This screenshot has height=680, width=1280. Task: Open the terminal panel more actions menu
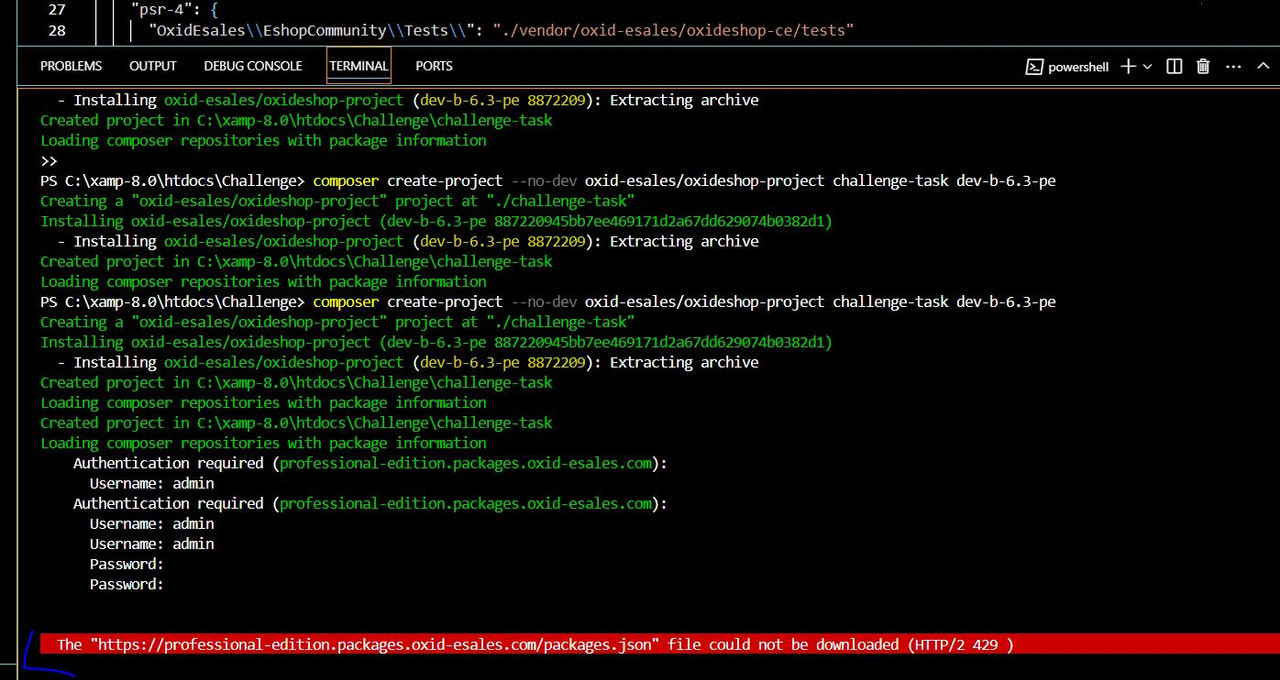(x=1233, y=66)
